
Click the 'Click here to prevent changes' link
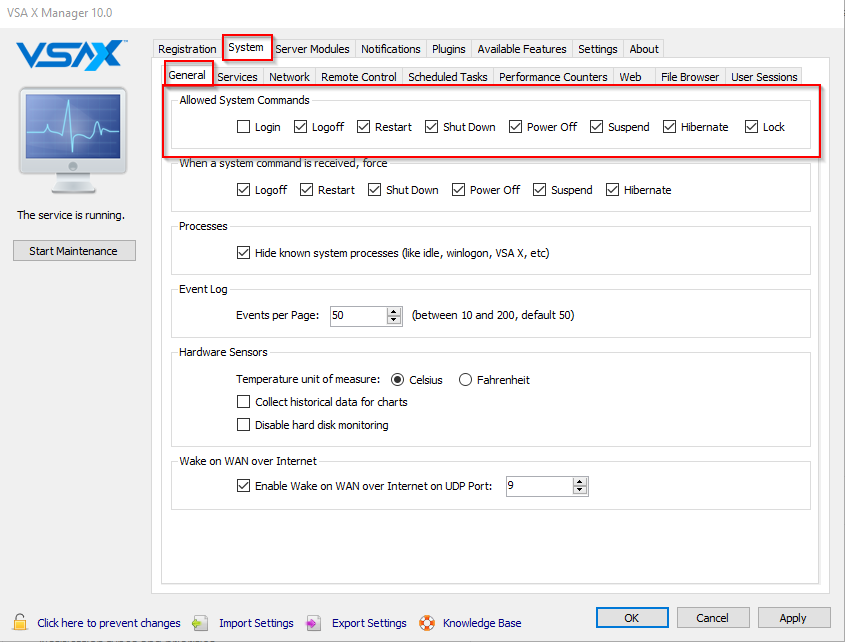(109, 623)
